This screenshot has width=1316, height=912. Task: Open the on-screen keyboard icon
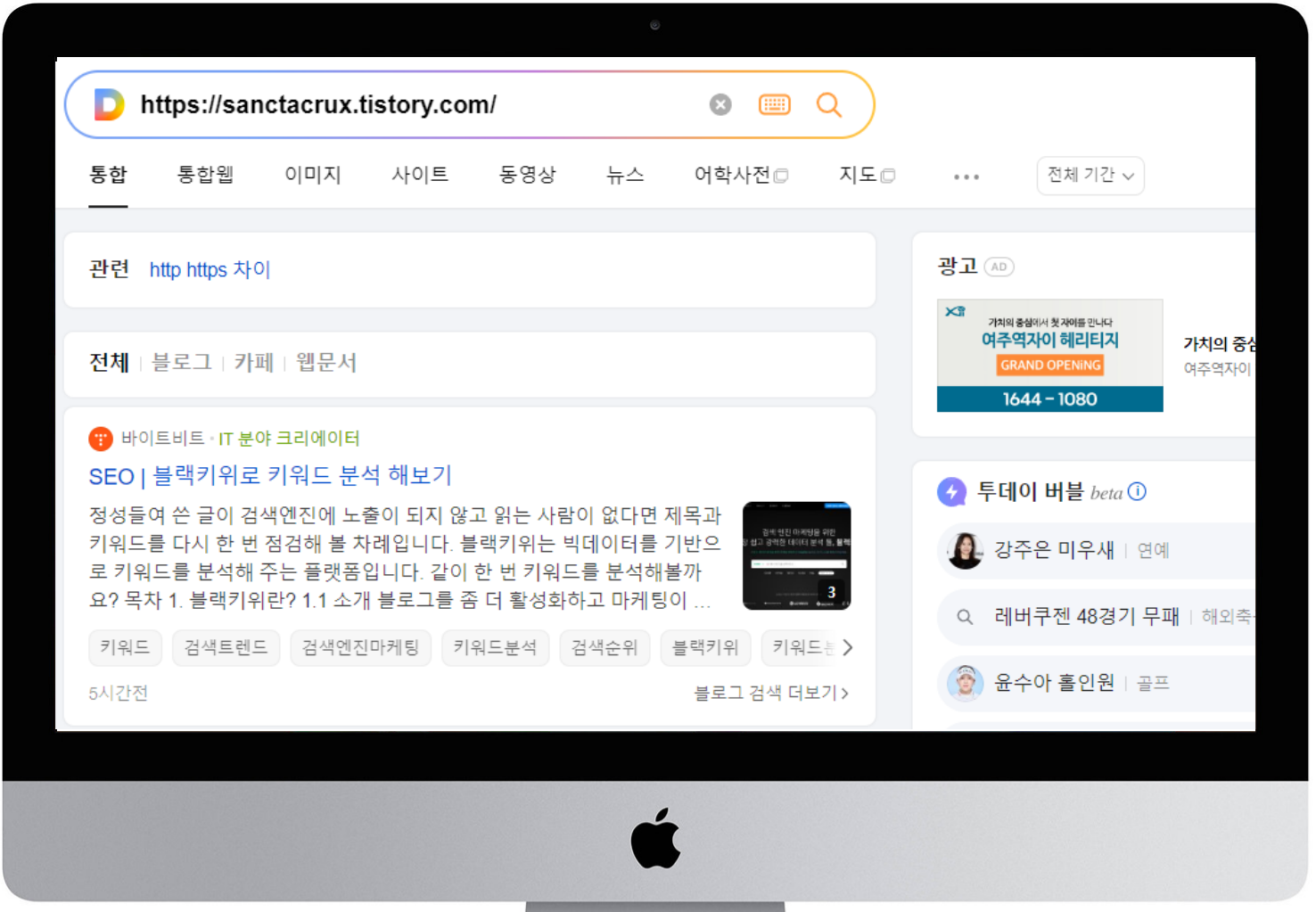pos(774,104)
